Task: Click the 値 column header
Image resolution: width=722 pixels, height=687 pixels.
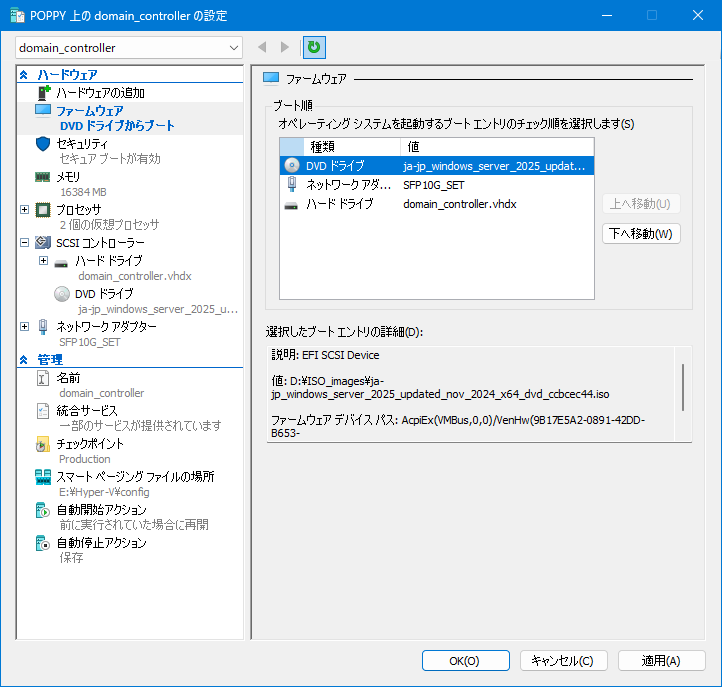Action: click(497, 147)
